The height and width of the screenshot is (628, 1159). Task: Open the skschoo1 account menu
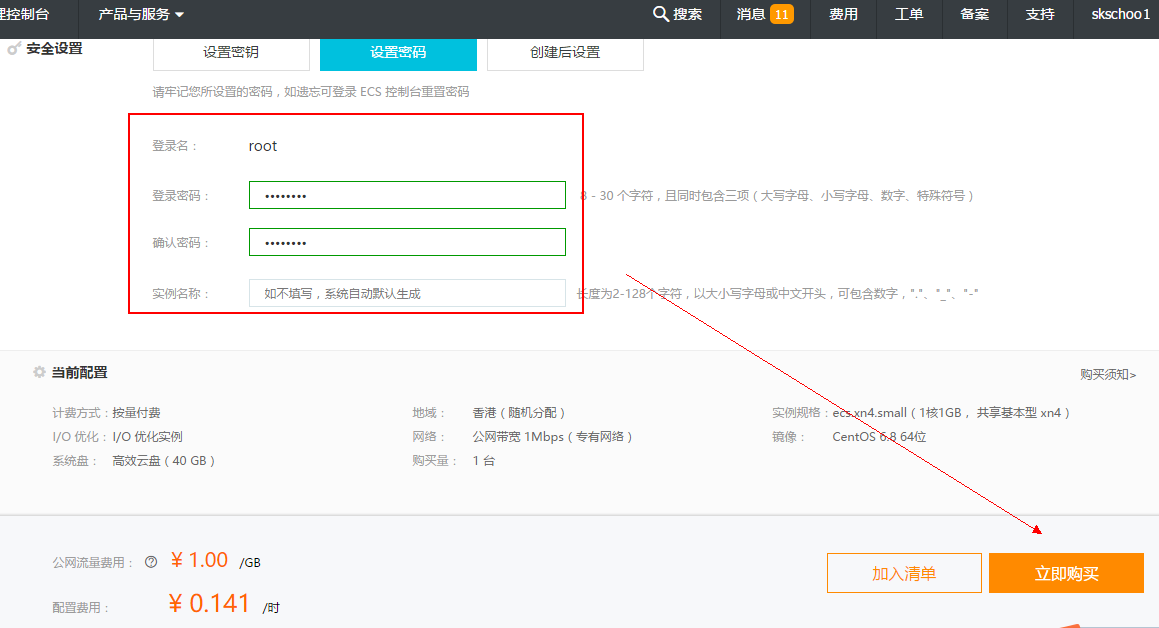[1120, 14]
